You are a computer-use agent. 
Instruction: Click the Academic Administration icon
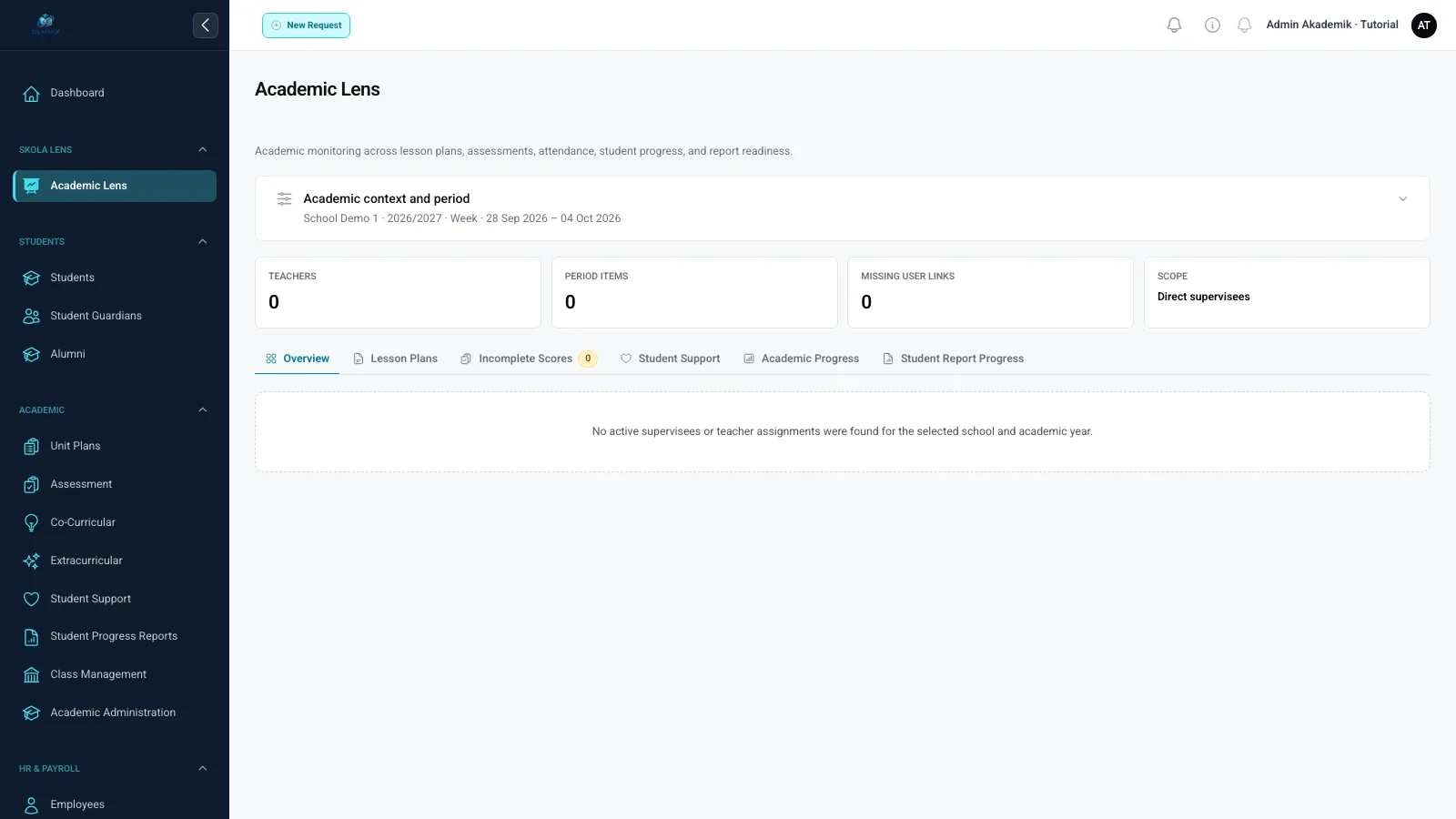tap(31, 713)
